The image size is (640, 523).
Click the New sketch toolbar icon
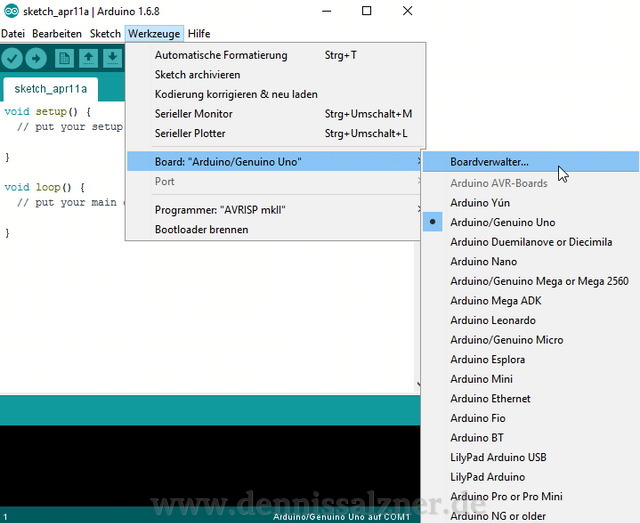64,58
